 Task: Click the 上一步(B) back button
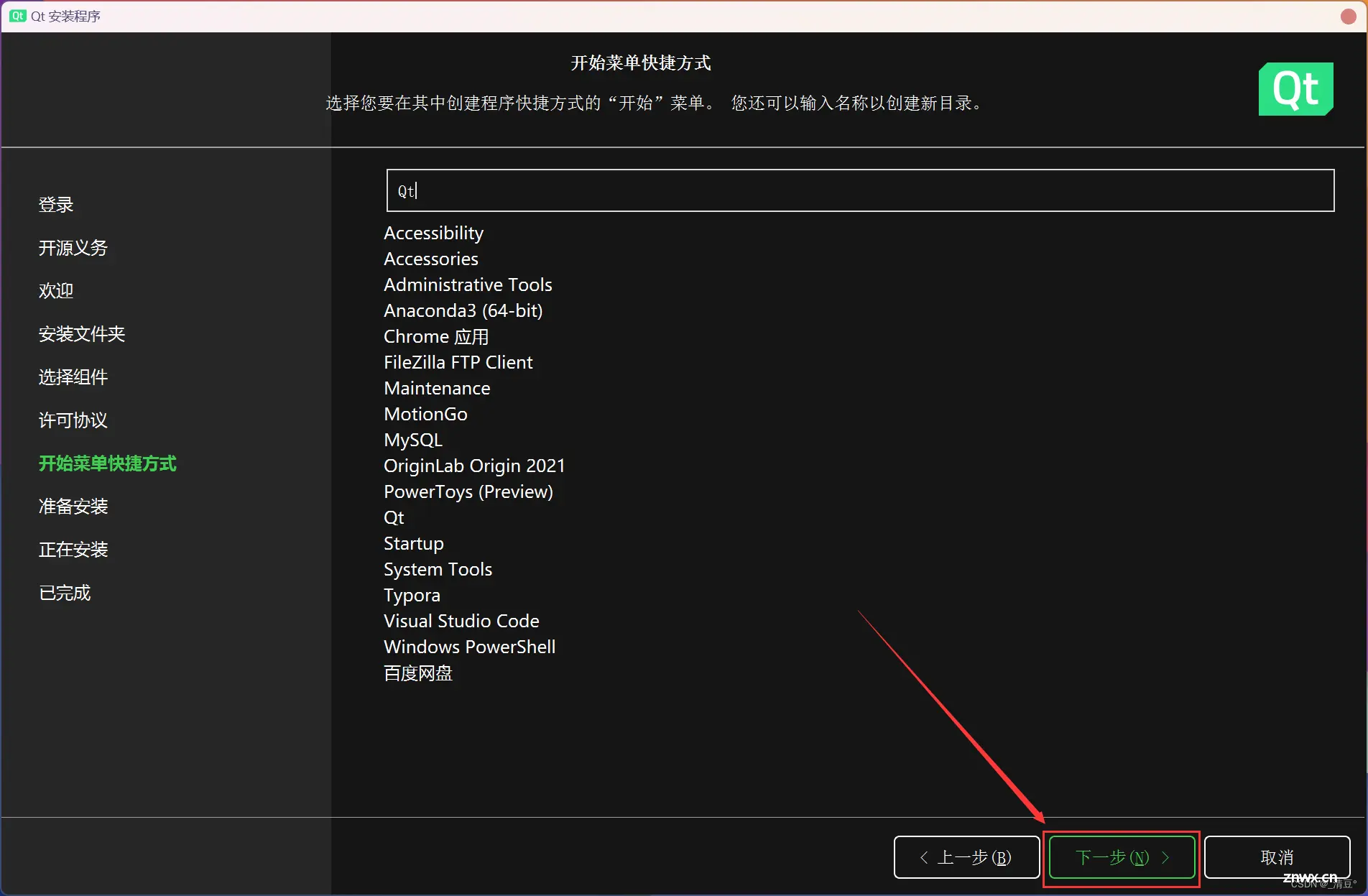(x=966, y=857)
